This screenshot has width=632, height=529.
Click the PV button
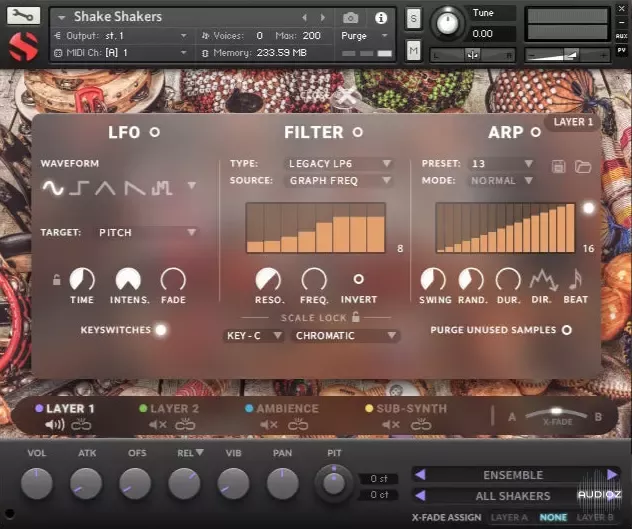pyautogui.click(x=622, y=50)
